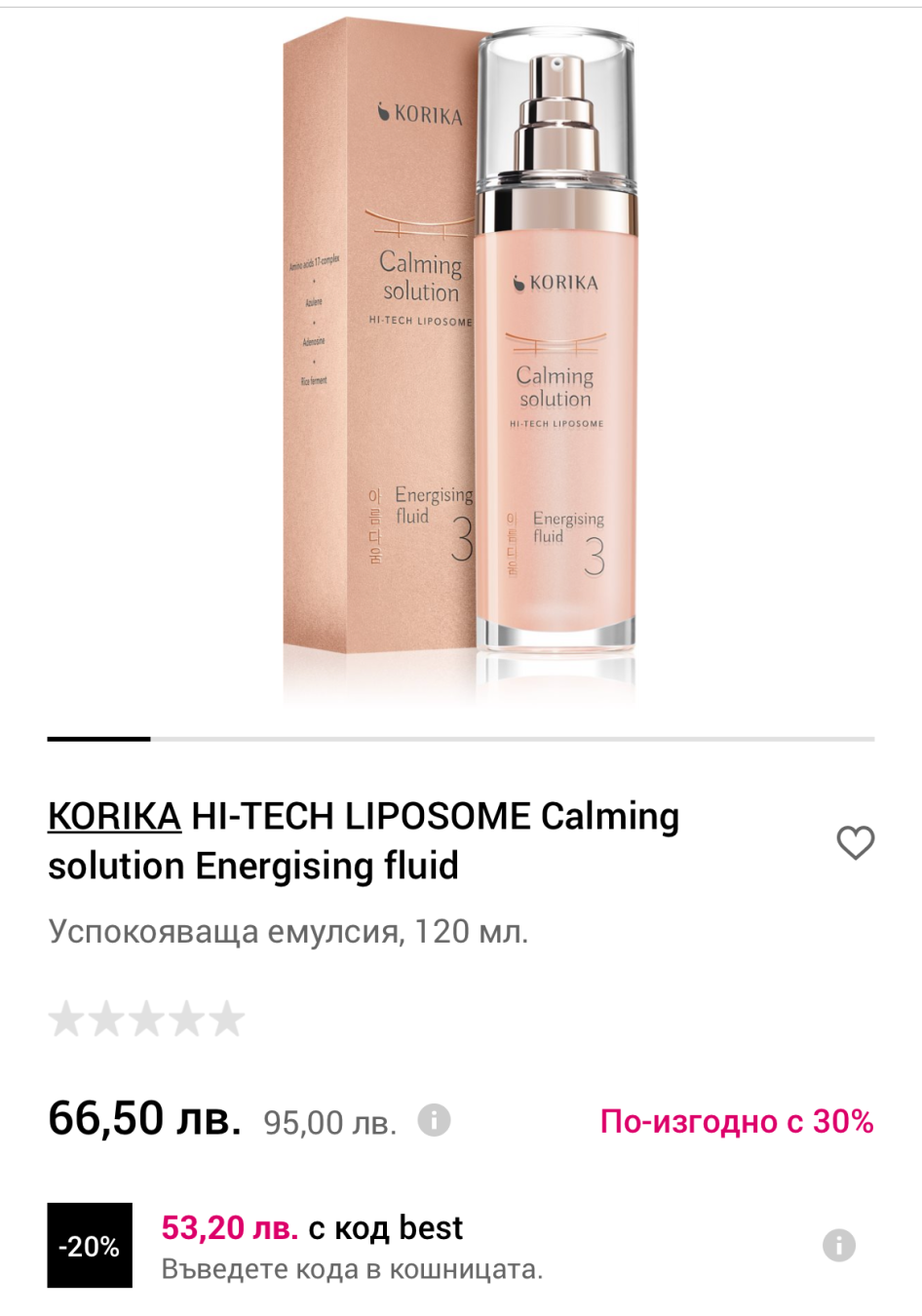
Task: Click the 66,50 лв. current price
Action: coord(144,1118)
